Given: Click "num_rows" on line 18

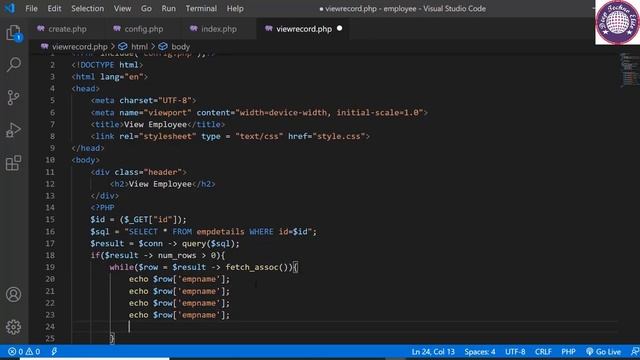Looking at the screenshot, I should click(x=176, y=256).
